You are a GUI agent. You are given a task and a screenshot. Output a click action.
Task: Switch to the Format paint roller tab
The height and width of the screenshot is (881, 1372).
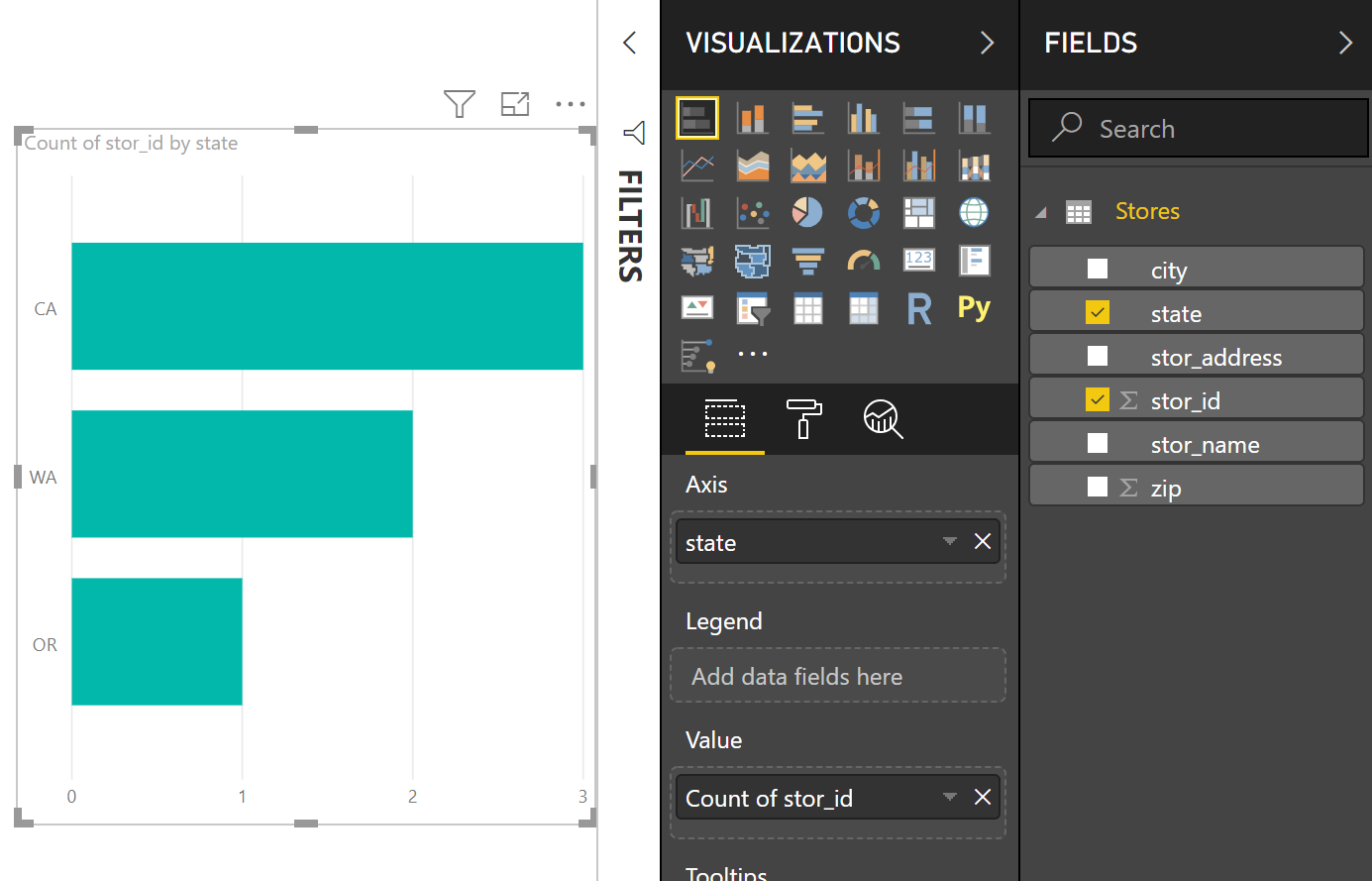pos(803,419)
